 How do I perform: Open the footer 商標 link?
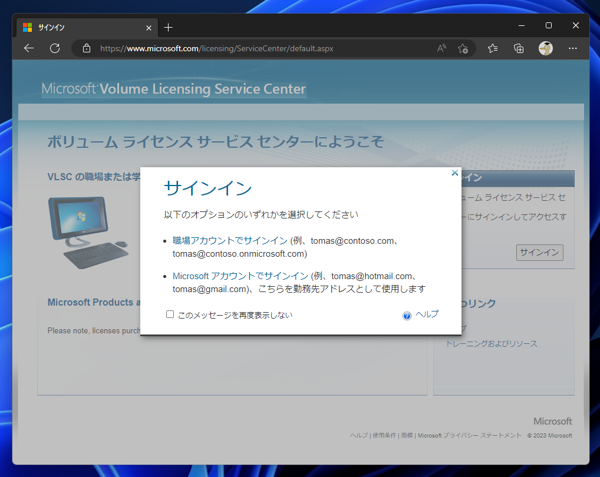click(x=407, y=435)
